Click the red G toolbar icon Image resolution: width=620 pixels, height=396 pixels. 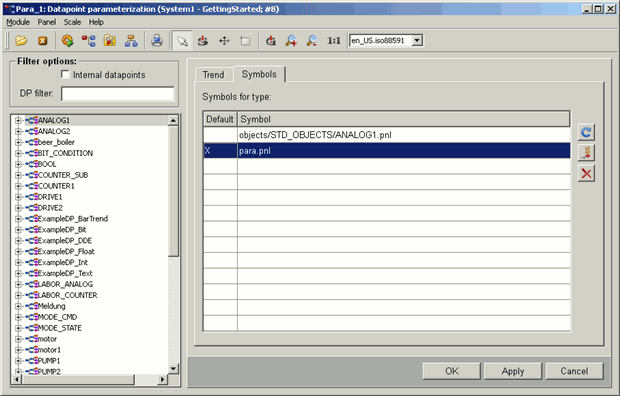(x=271, y=40)
